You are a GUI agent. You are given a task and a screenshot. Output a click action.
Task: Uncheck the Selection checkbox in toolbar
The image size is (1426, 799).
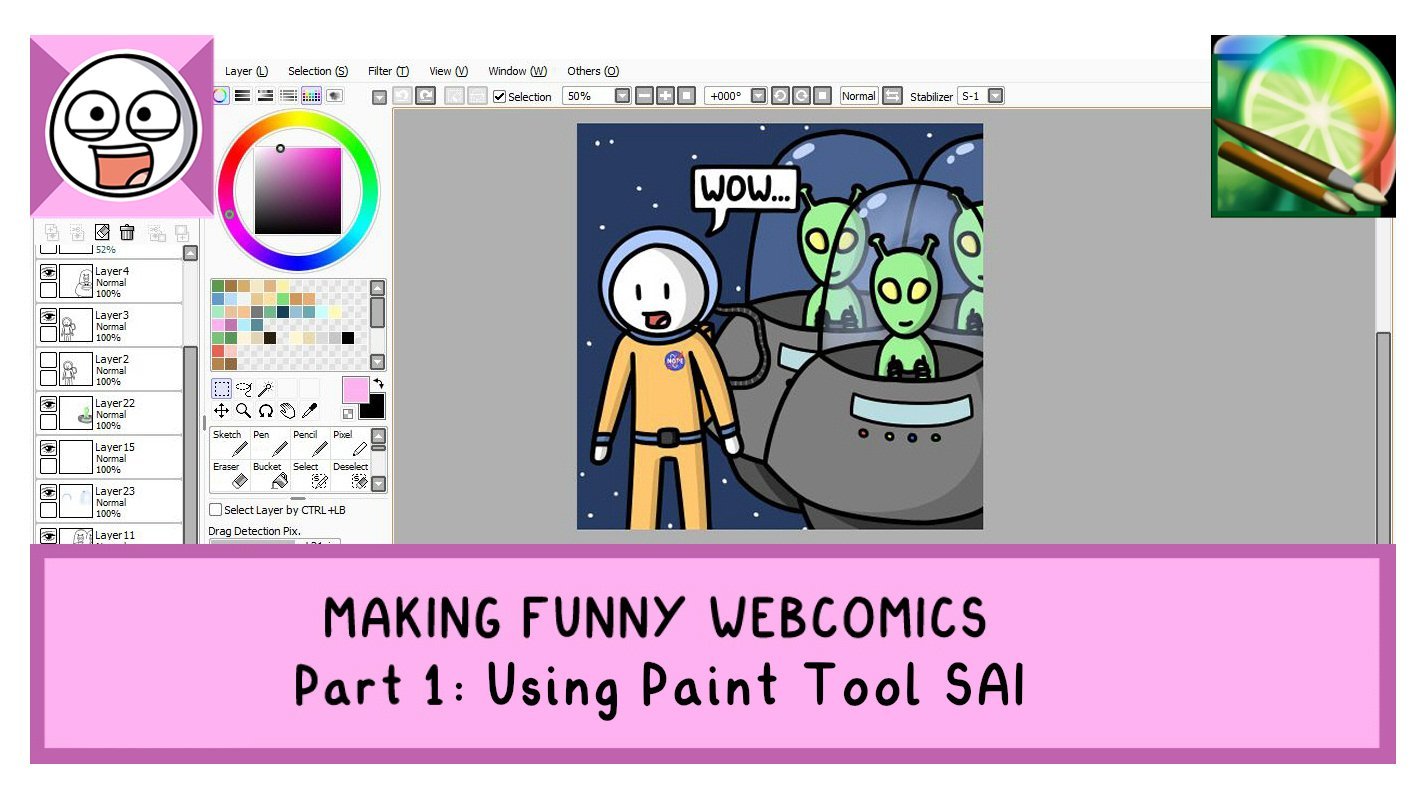pos(500,97)
